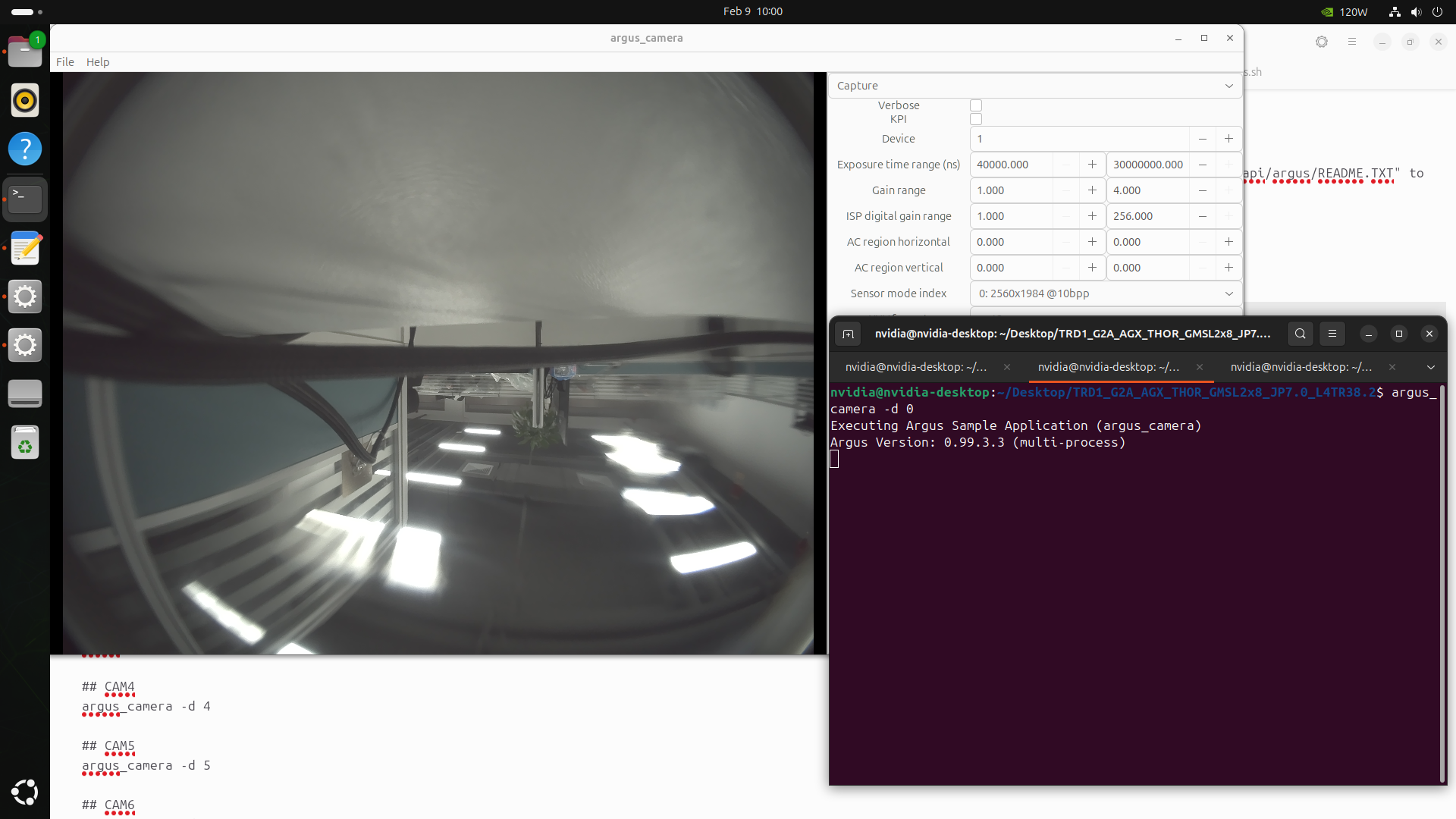Enable the Verbose checkbox
The height and width of the screenshot is (819, 1456).
pos(976,105)
